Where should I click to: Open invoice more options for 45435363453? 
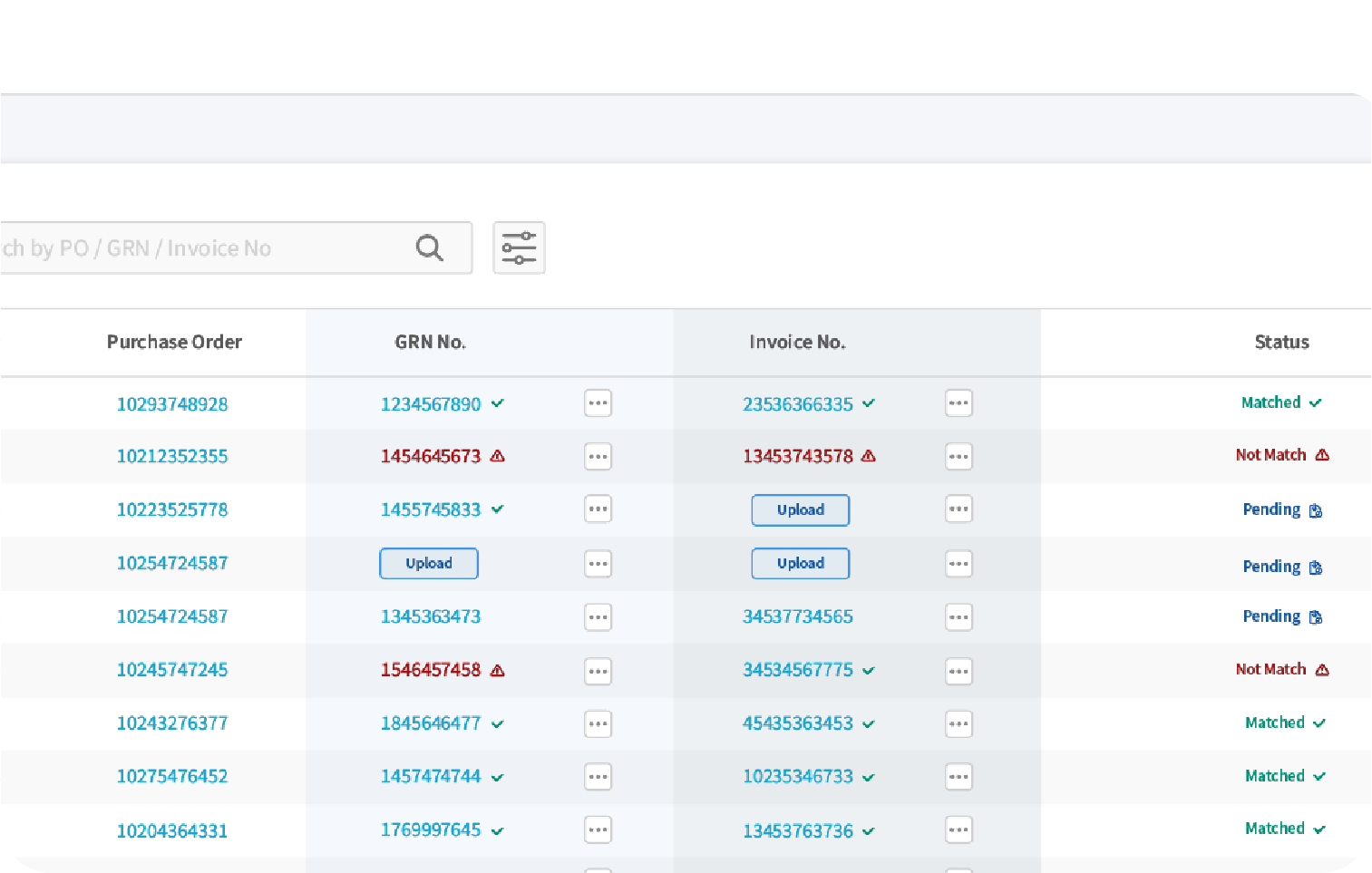tap(958, 723)
